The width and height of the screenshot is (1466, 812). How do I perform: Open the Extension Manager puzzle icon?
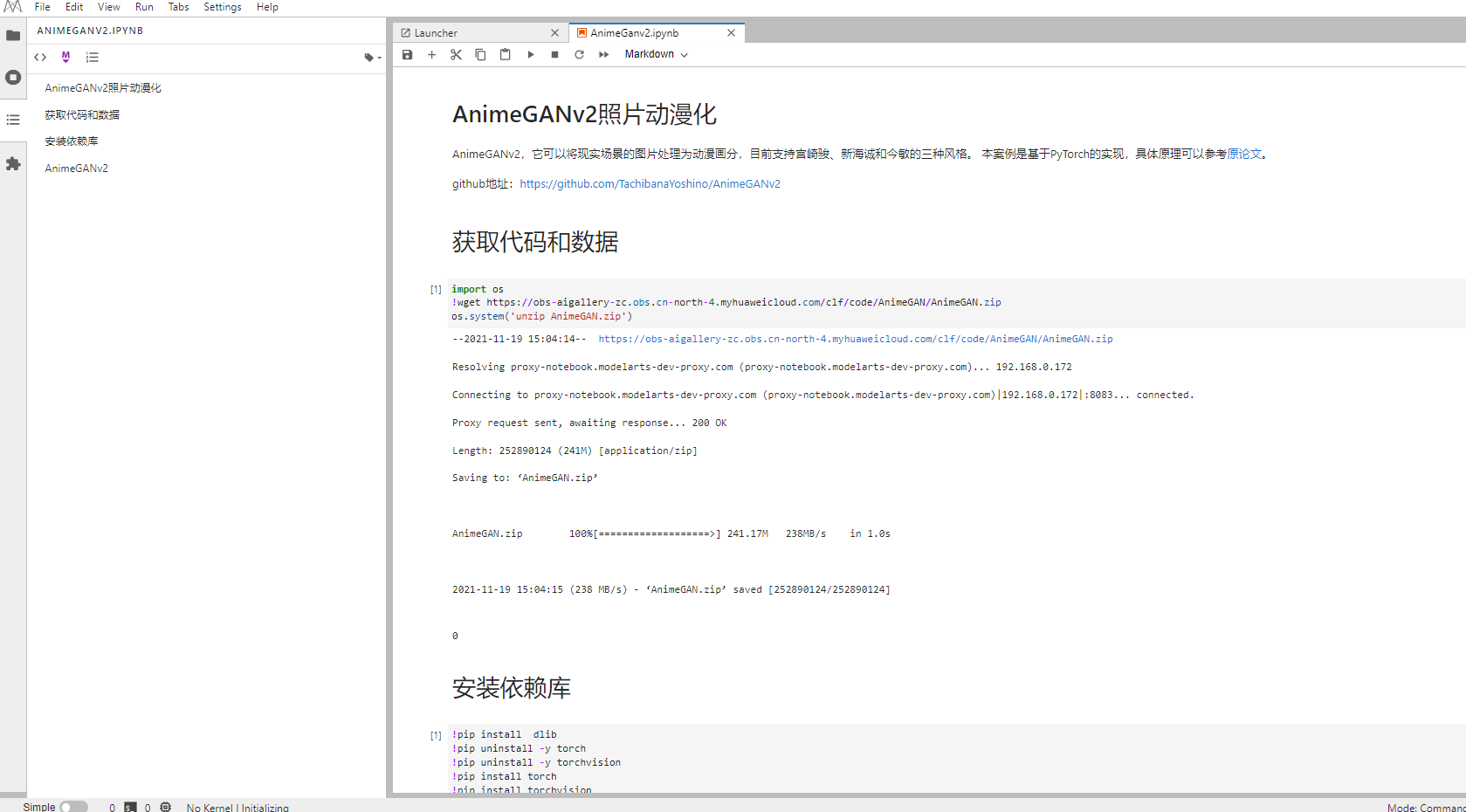(x=13, y=163)
